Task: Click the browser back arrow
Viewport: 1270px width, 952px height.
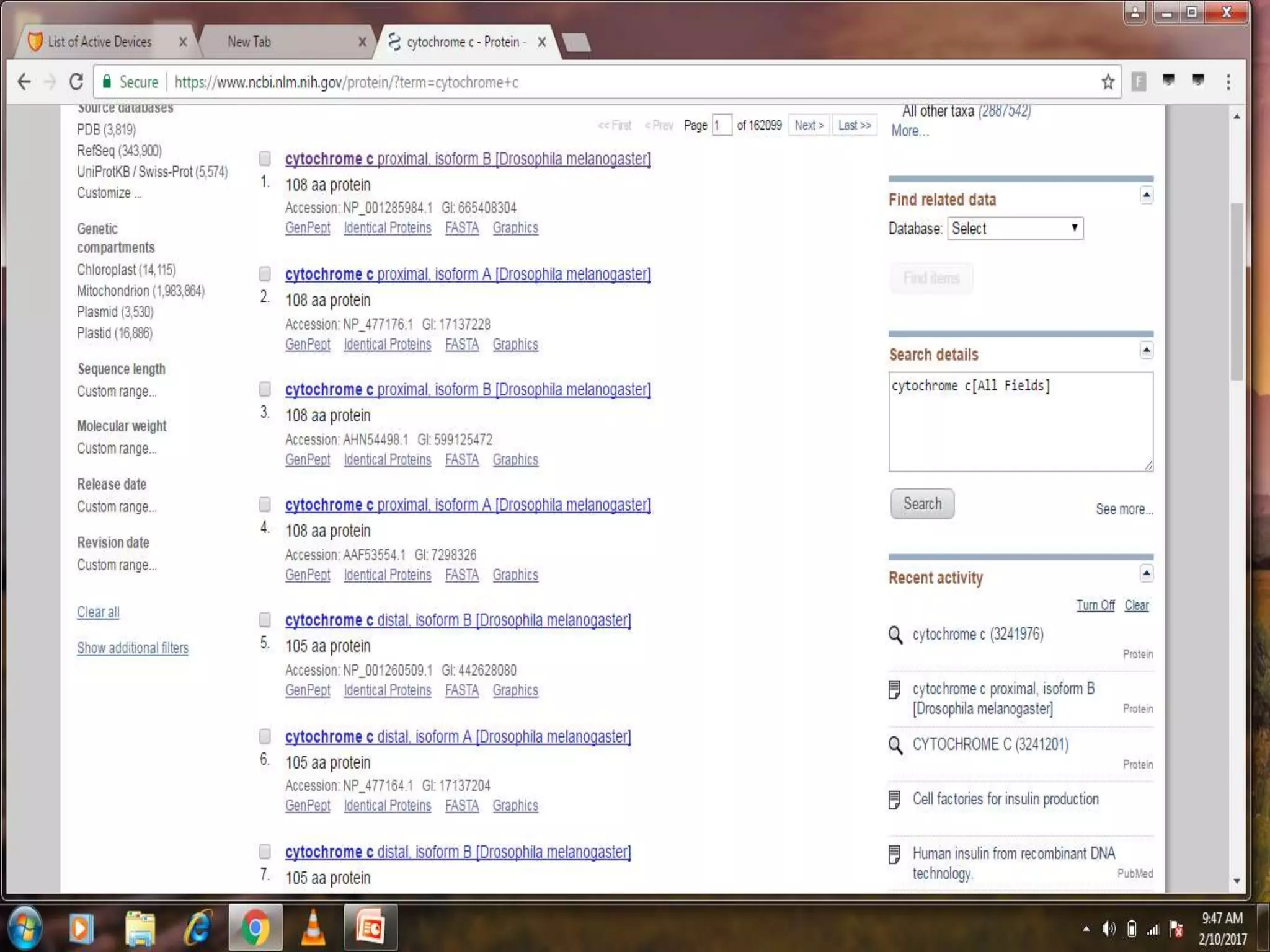Action: pyautogui.click(x=24, y=82)
